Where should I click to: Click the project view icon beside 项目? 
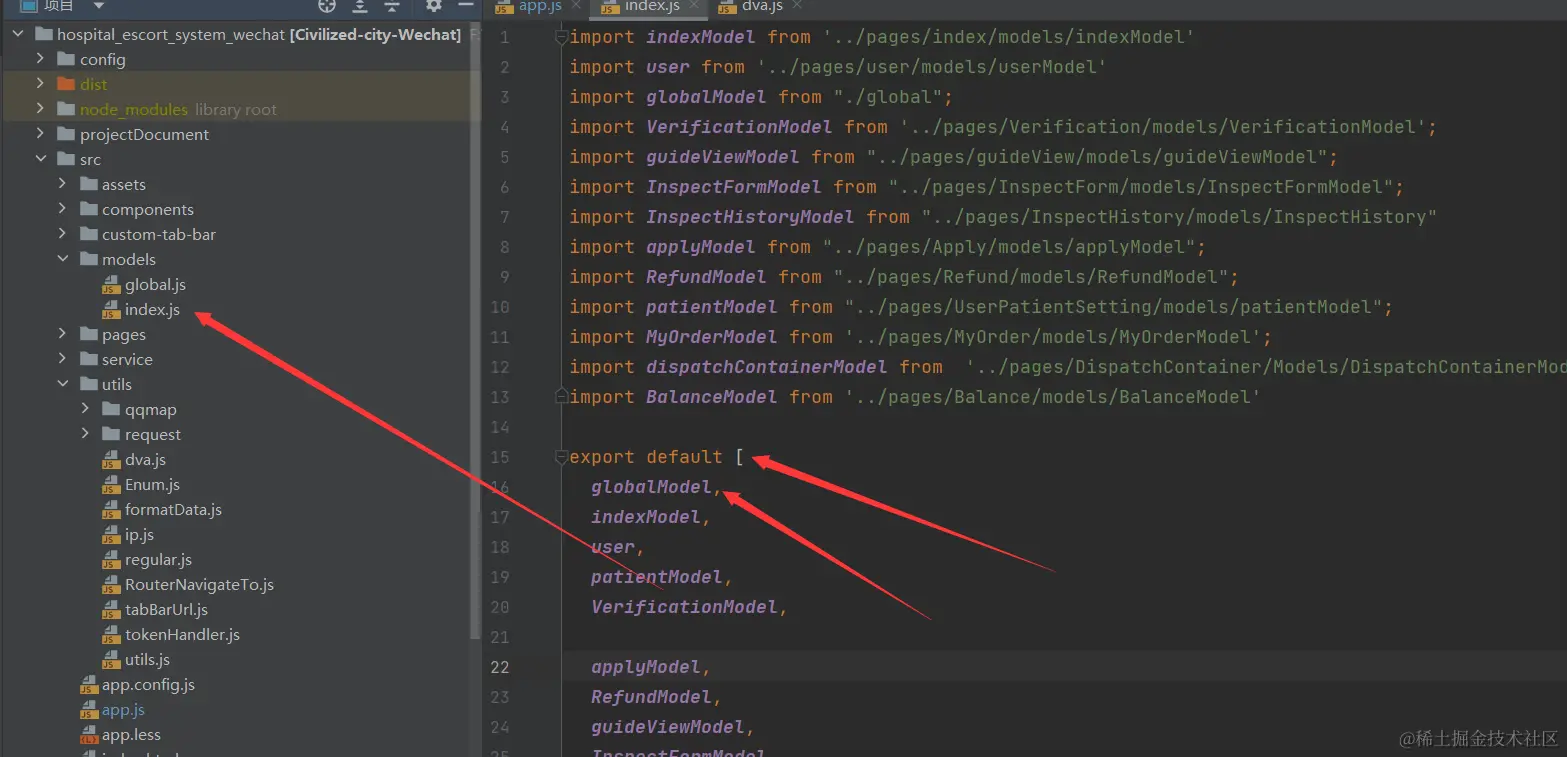[x=29, y=6]
